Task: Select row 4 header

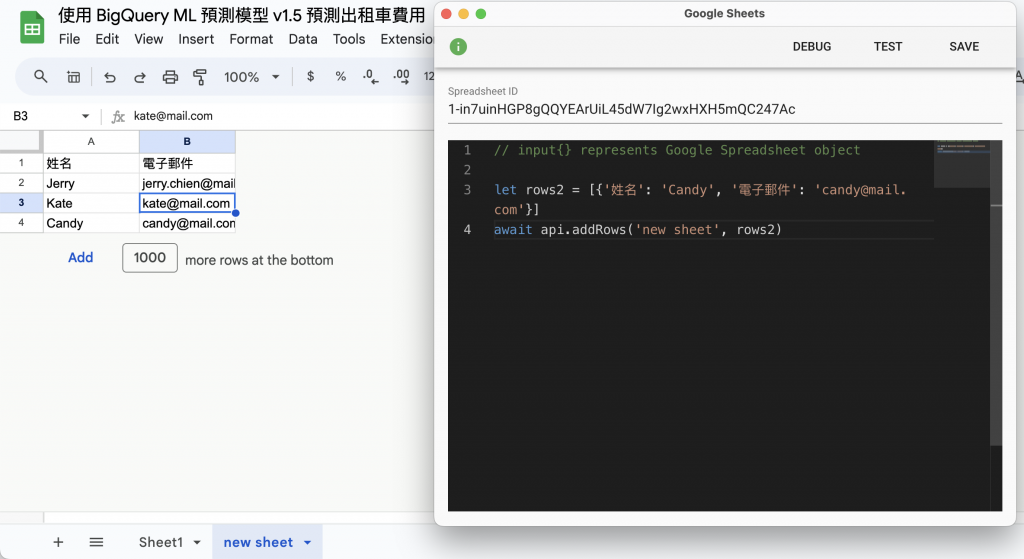Action: pos(21,223)
